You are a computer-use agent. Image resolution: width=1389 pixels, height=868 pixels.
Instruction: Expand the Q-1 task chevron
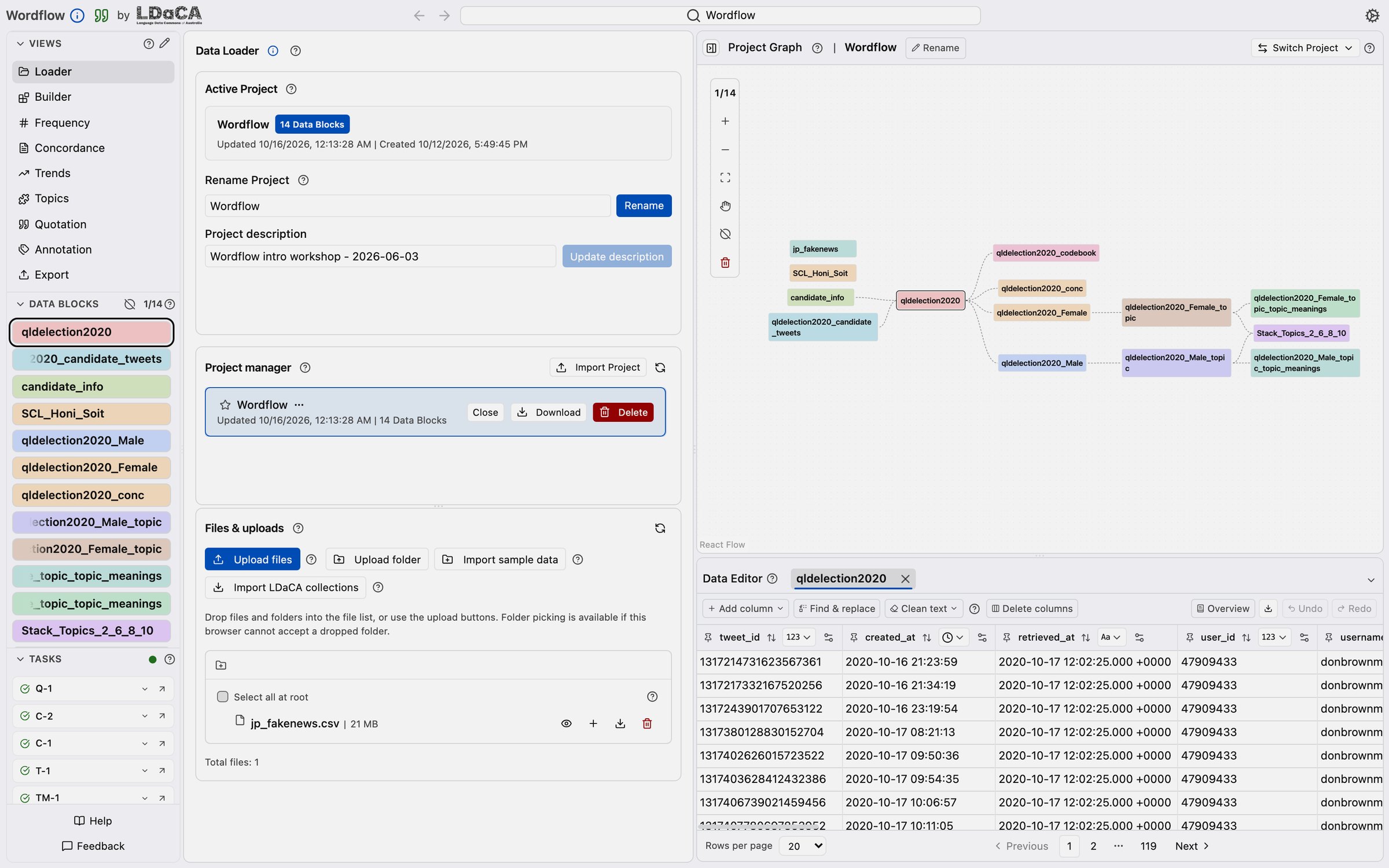145,689
